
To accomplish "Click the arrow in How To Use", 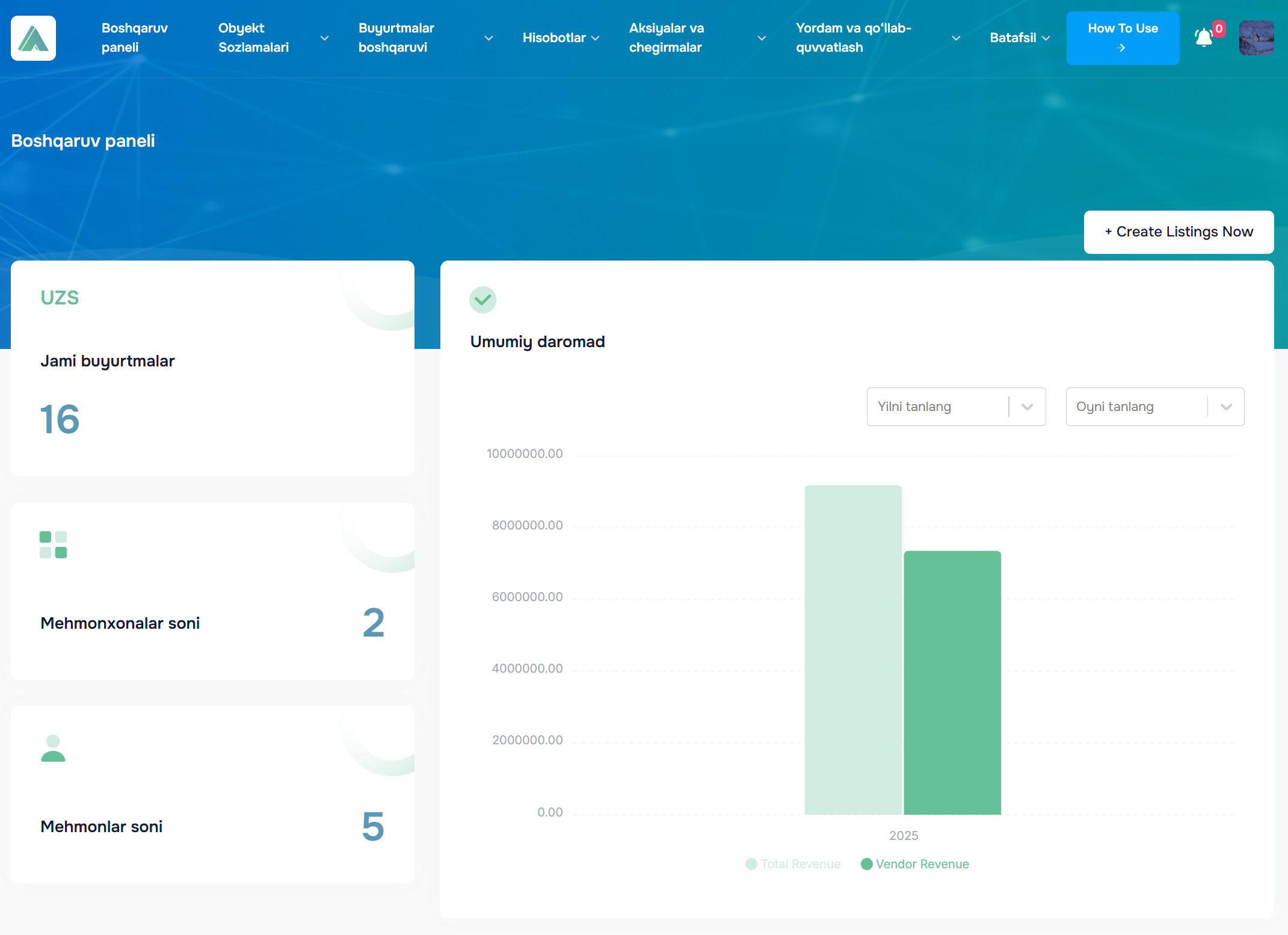I will pyautogui.click(x=1121, y=48).
